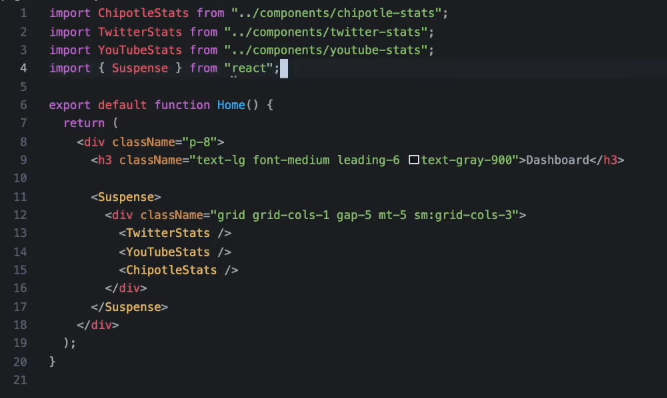Click the sm:grid-cols-3 class on line 12

[463, 215]
